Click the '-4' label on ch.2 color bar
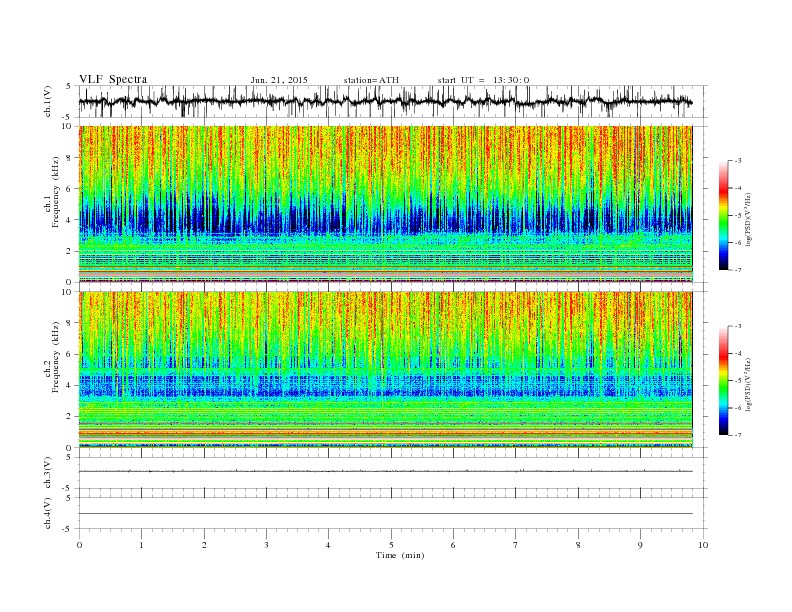 tap(737, 353)
